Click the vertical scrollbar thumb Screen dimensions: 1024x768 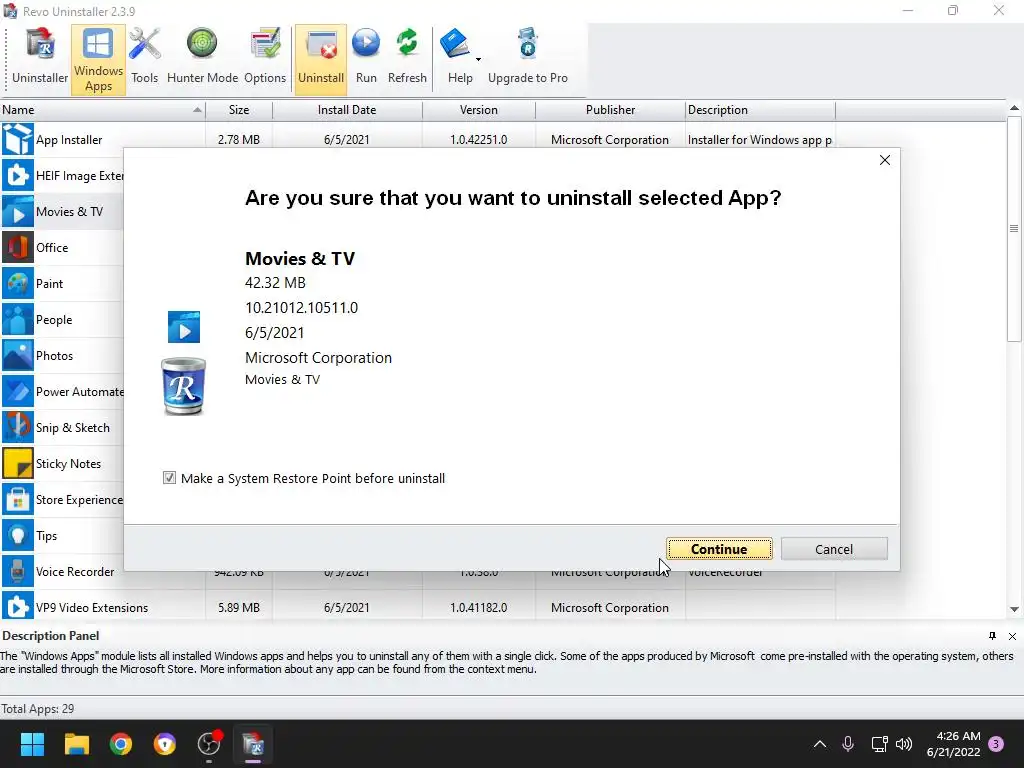click(x=1014, y=229)
